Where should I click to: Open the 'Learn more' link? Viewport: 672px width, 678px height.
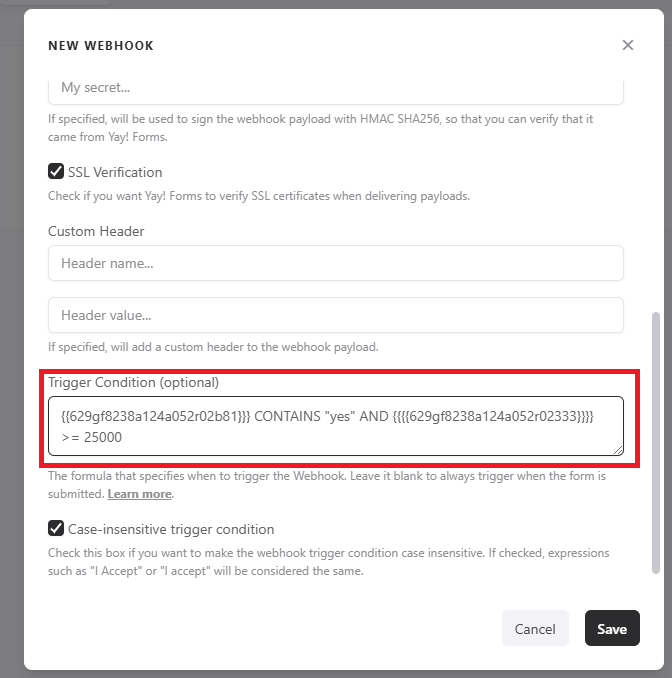[140, 494]
